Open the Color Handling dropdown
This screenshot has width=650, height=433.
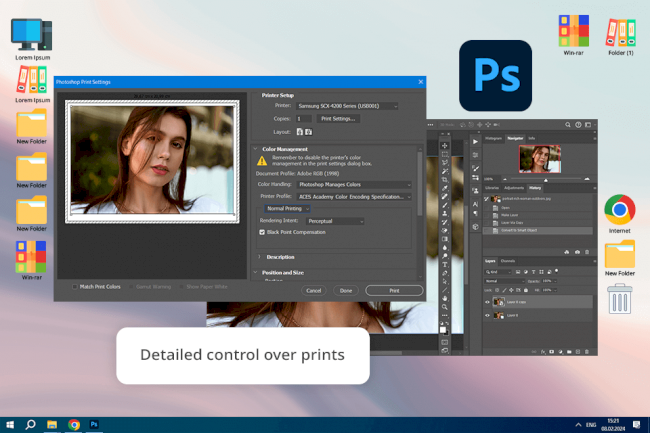click(353, 184)
